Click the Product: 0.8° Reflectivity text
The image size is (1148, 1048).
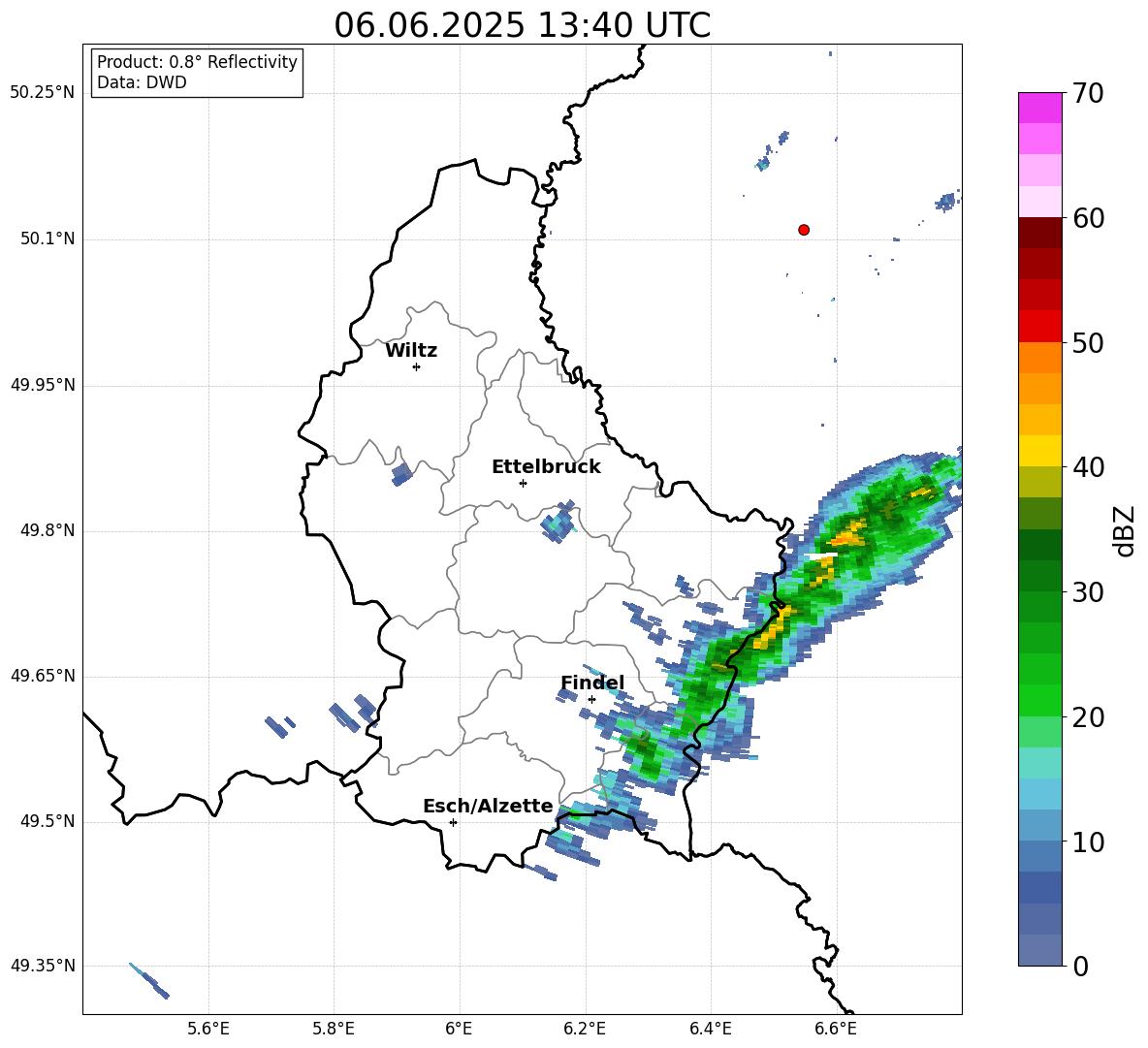pos(197,62)
